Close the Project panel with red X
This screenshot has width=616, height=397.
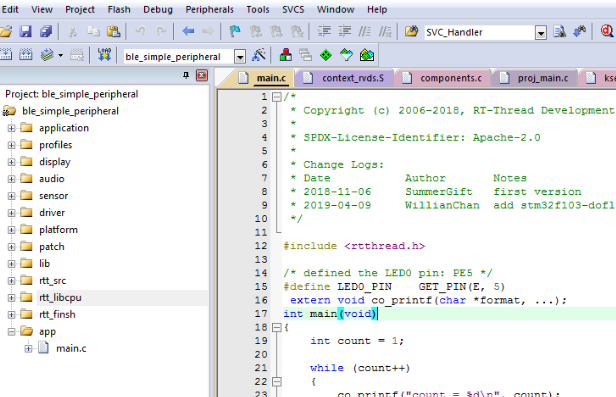tap(202, 75)
